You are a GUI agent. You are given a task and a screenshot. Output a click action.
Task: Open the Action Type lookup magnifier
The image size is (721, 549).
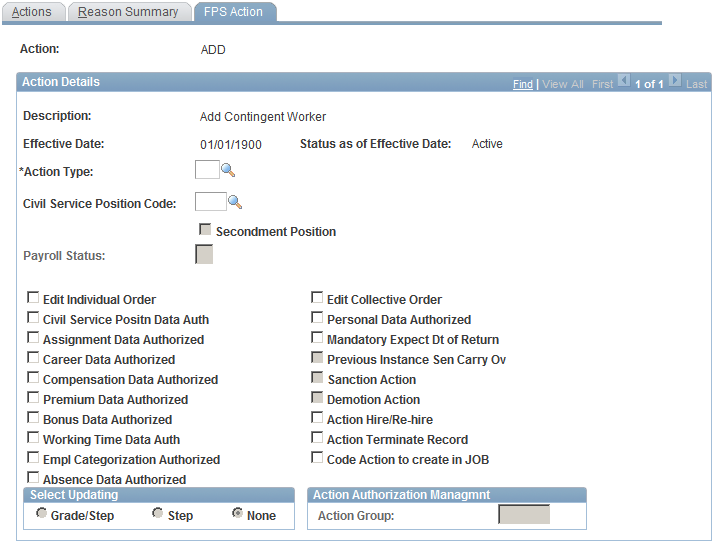228,170
